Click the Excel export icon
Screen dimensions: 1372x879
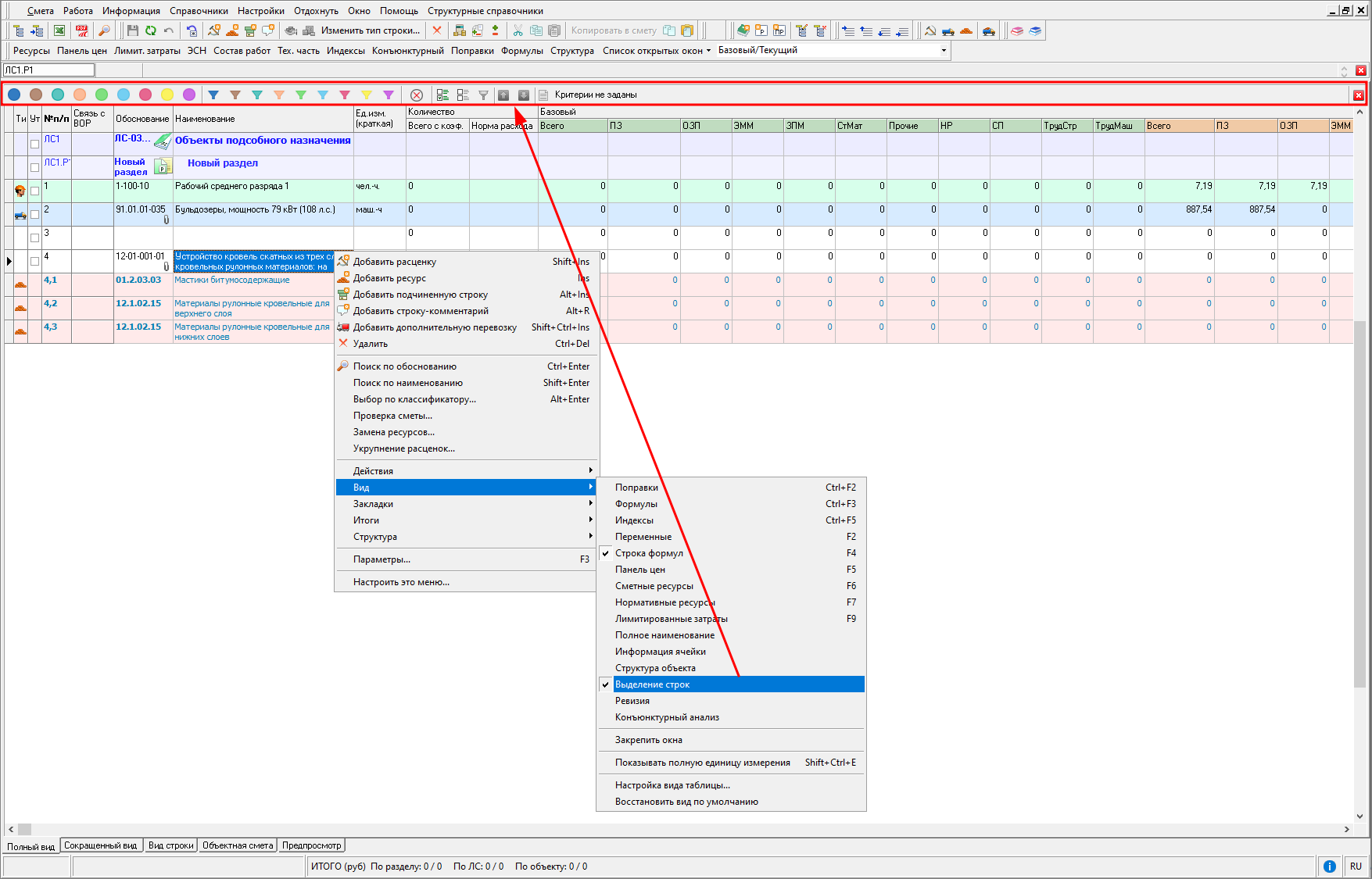tap(59, 30)
